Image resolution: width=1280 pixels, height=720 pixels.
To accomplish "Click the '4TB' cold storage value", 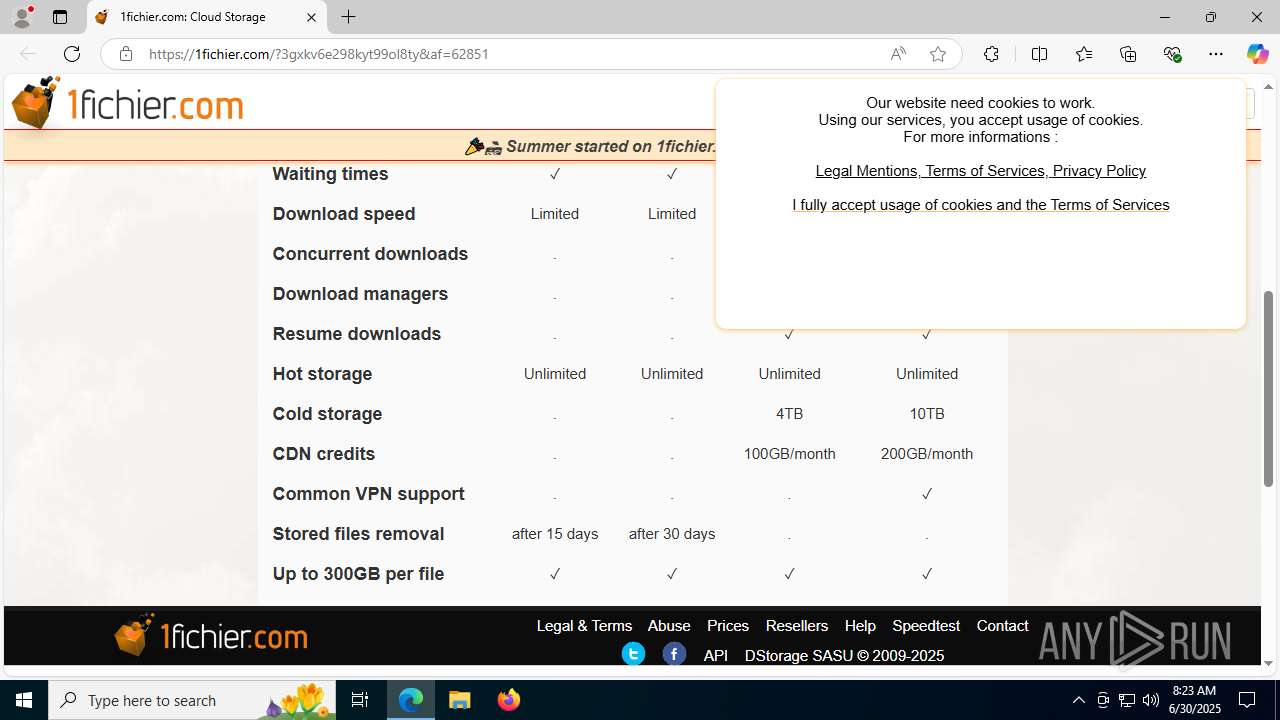I will click(x=789, y=413).
